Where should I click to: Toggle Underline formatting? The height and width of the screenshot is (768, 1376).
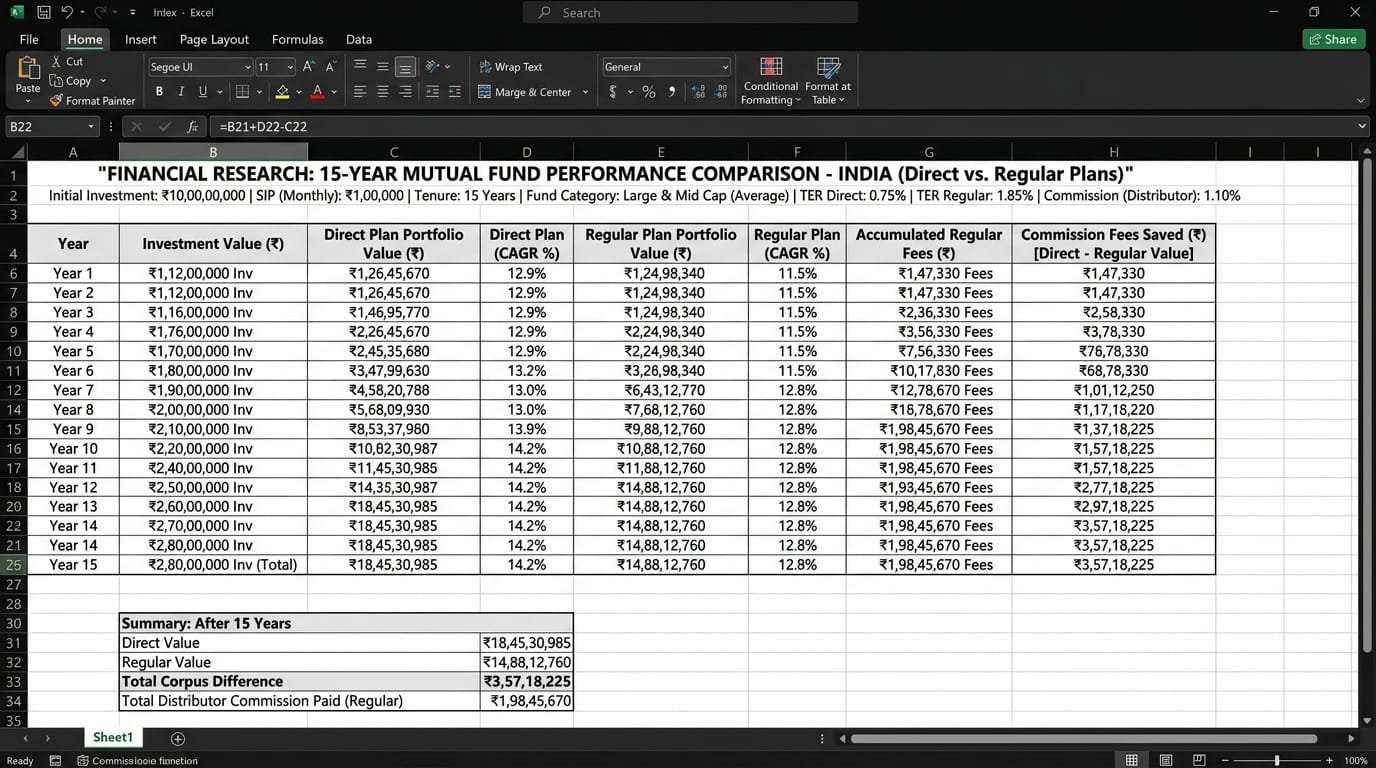203,92
